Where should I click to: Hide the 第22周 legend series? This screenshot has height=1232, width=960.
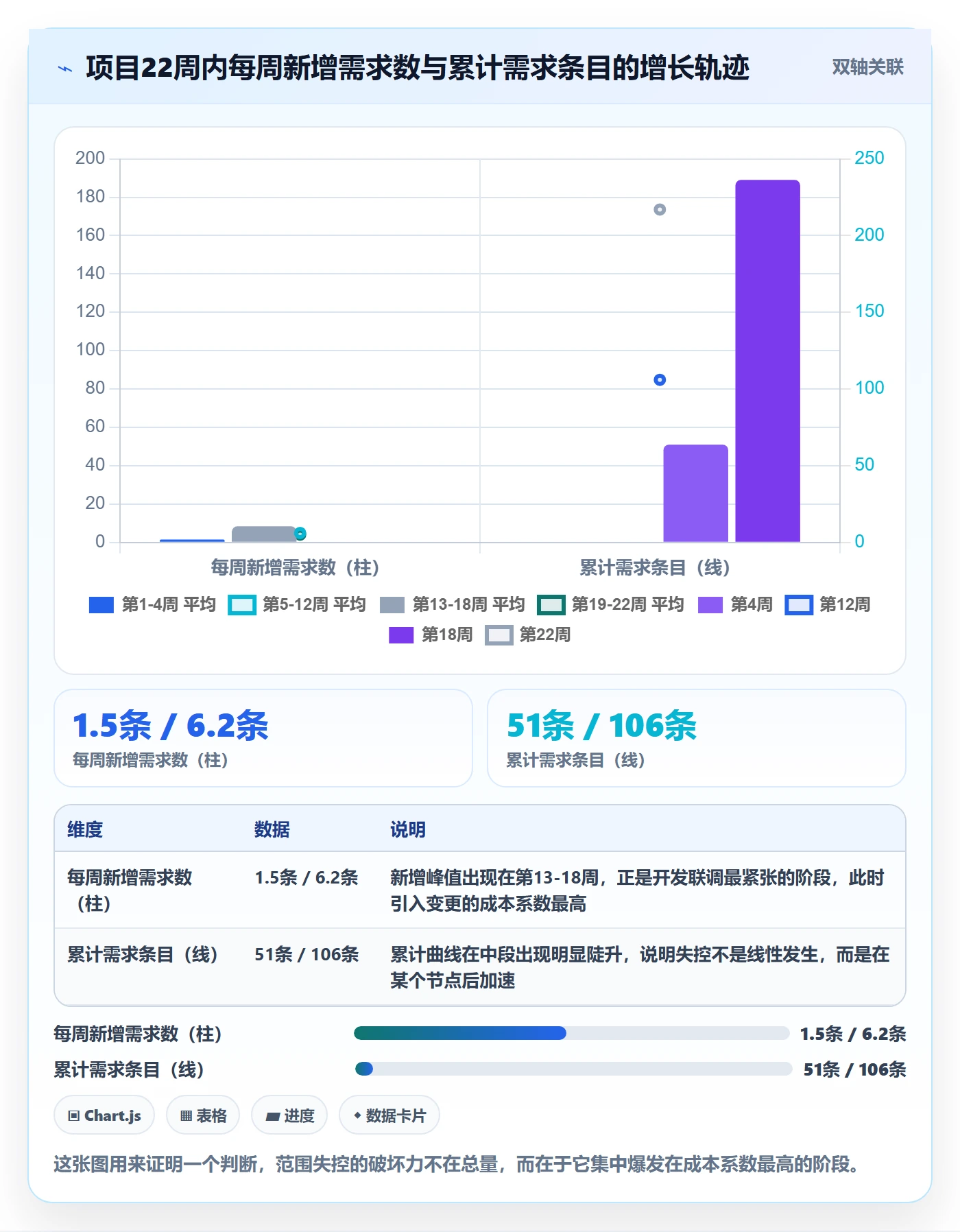(528, 635)
